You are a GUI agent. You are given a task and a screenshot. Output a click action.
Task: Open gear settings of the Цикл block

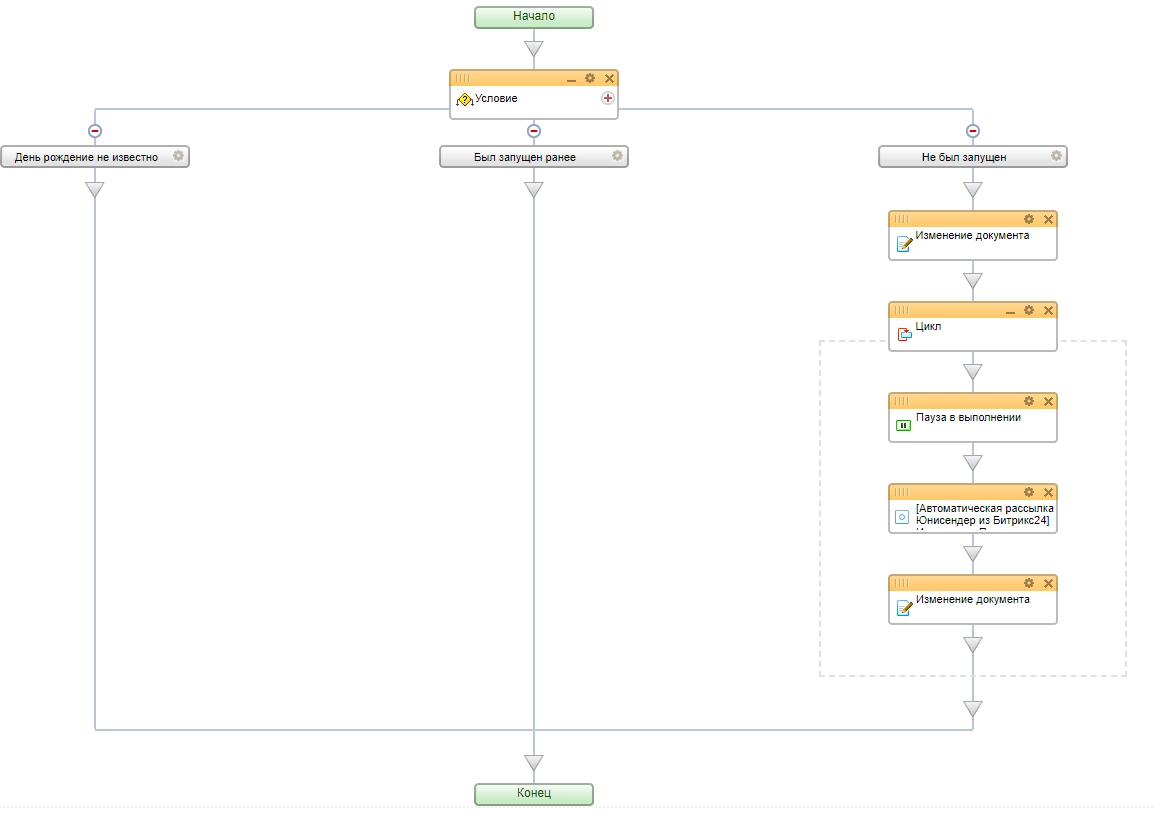tap(1029, 310)
